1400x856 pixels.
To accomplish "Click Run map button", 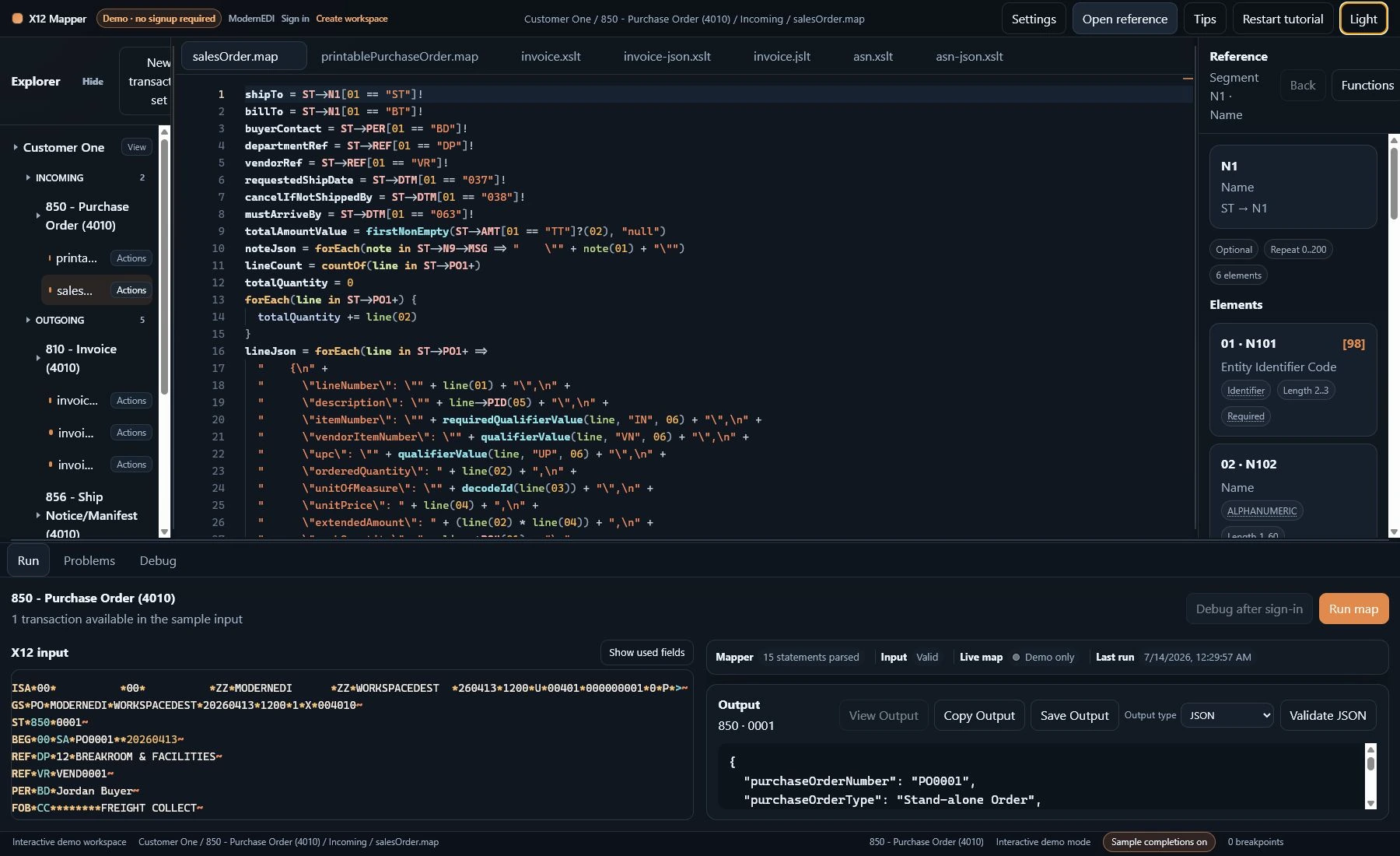I will point(1353,609).
